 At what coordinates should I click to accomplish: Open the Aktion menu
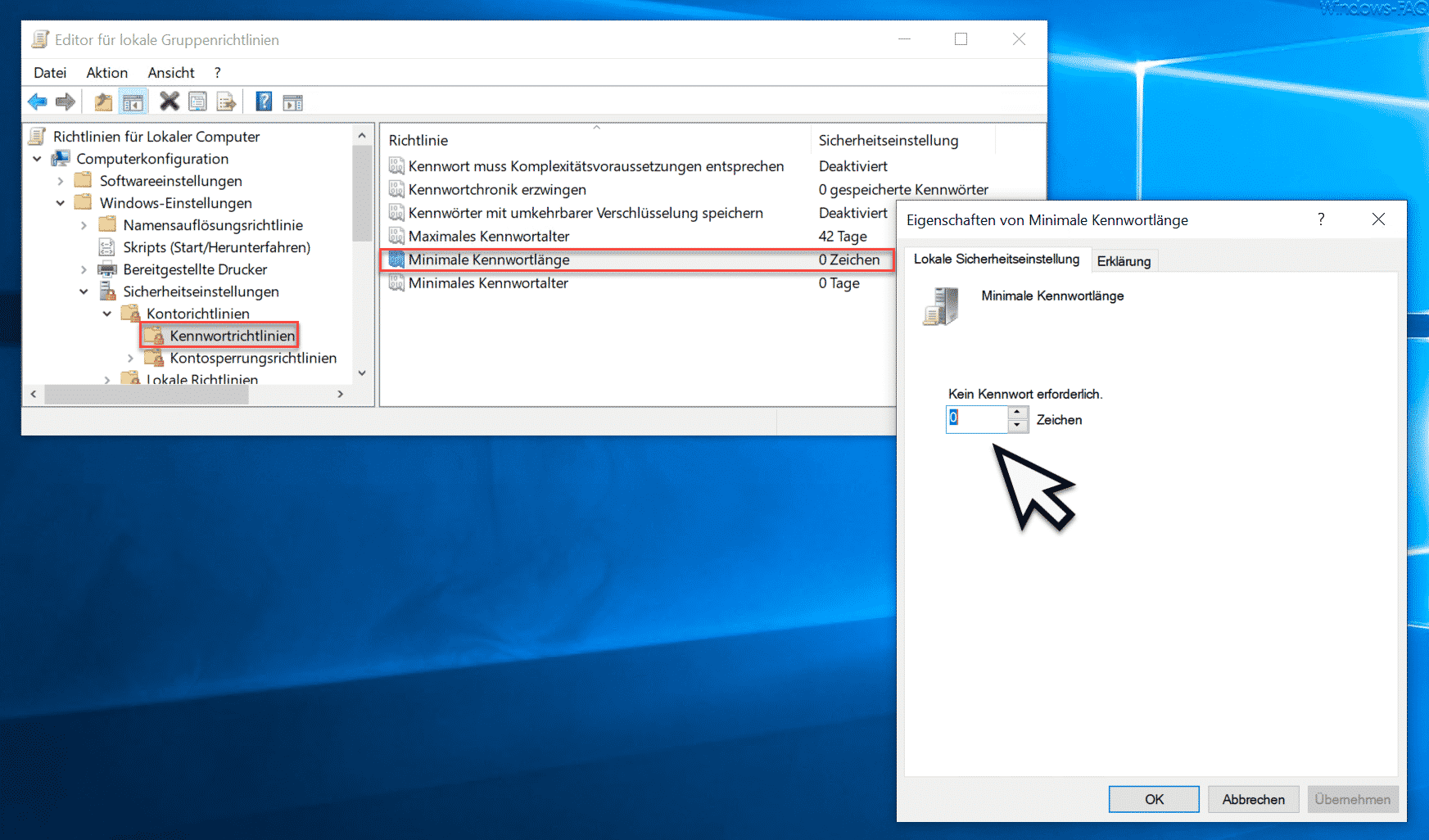pos(106,73)
